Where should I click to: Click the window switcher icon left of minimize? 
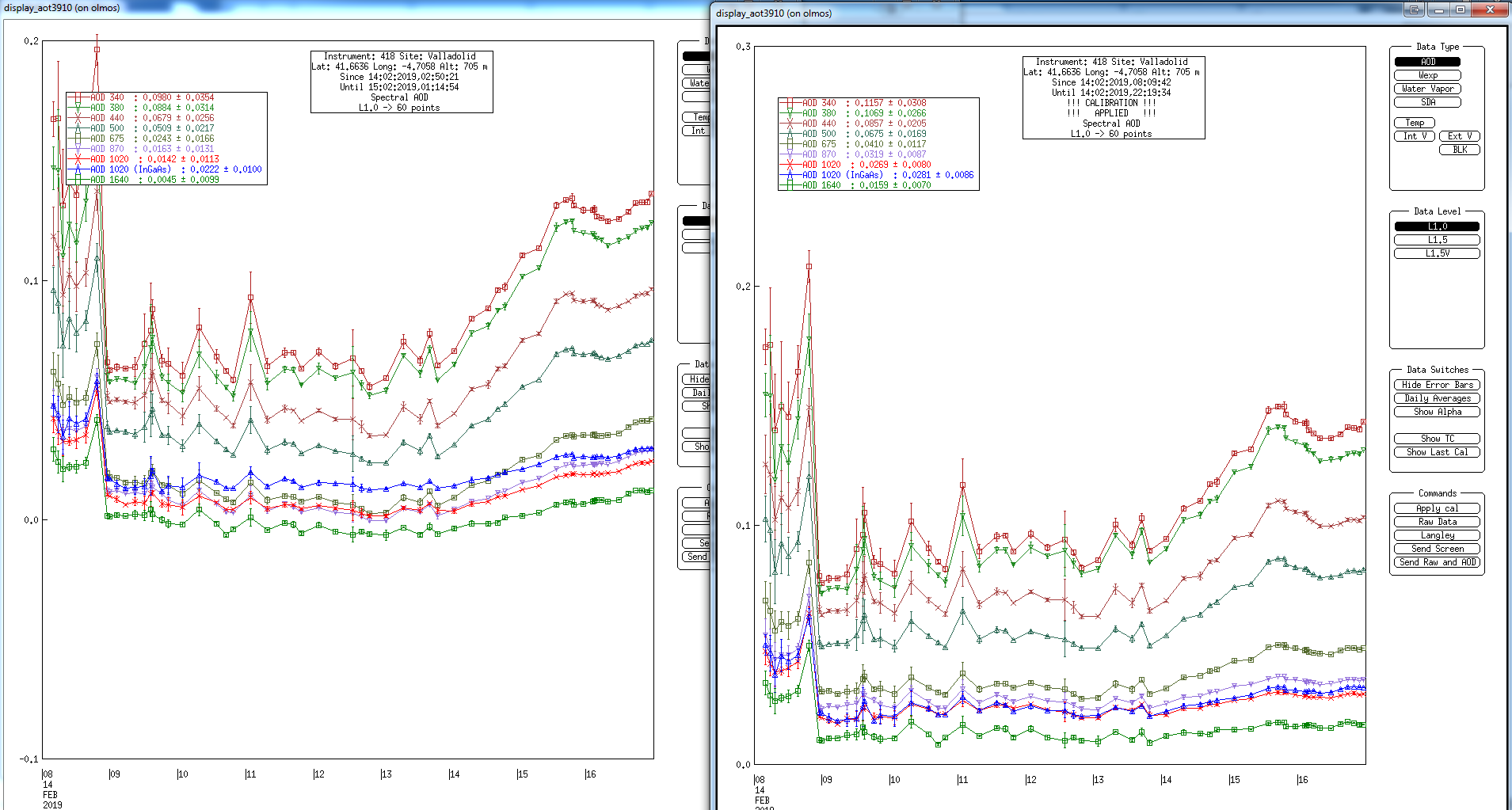coord(1415,10)
